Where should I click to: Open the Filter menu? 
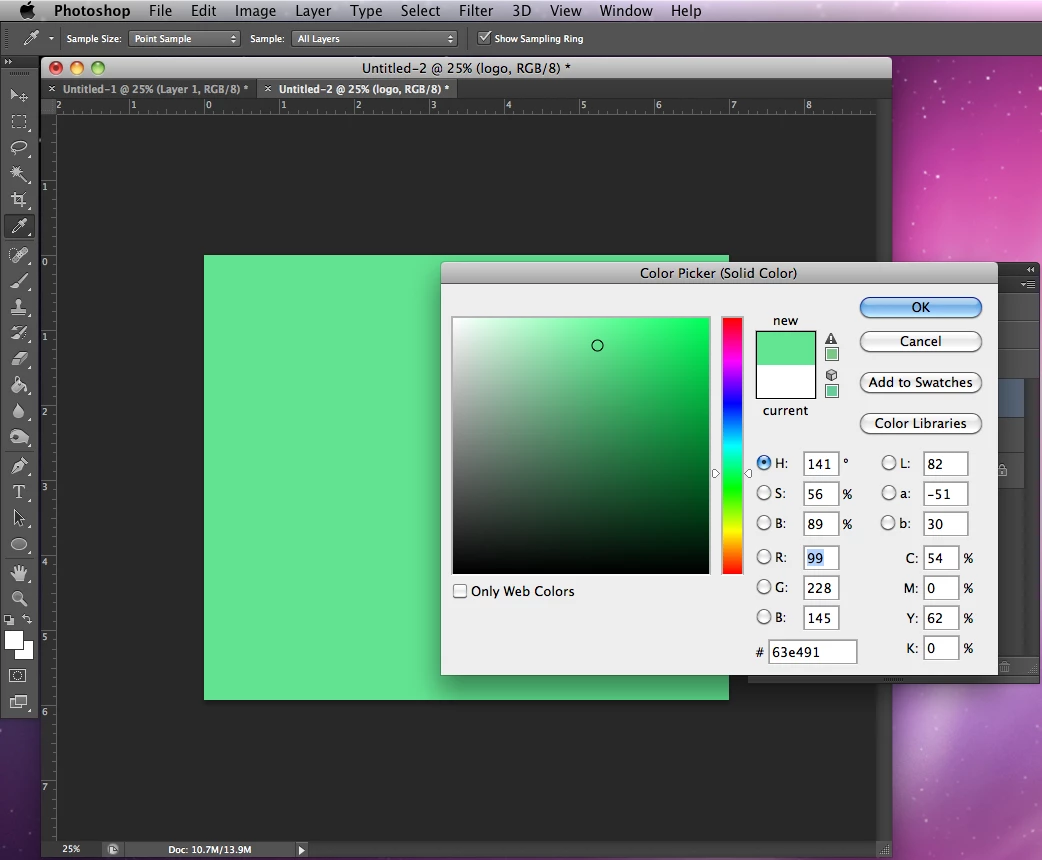point(476,11)
